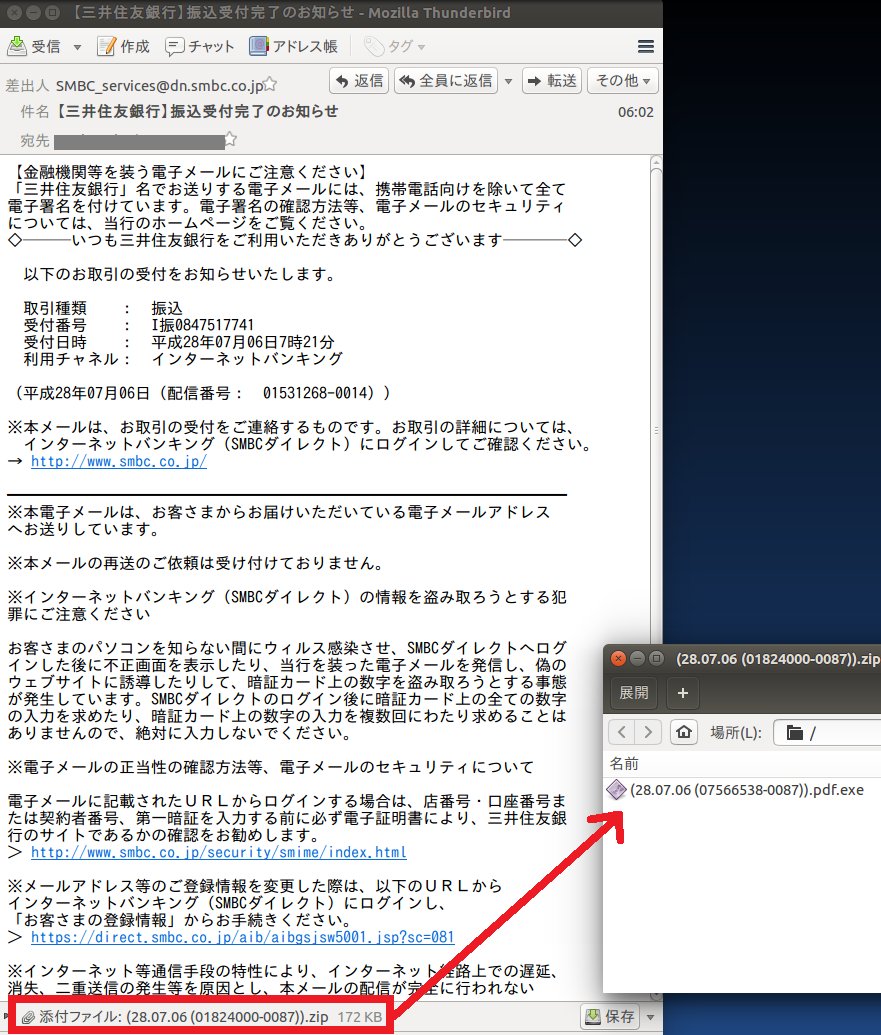Click the forward arrow in archive manager

(x=648, y=732)
